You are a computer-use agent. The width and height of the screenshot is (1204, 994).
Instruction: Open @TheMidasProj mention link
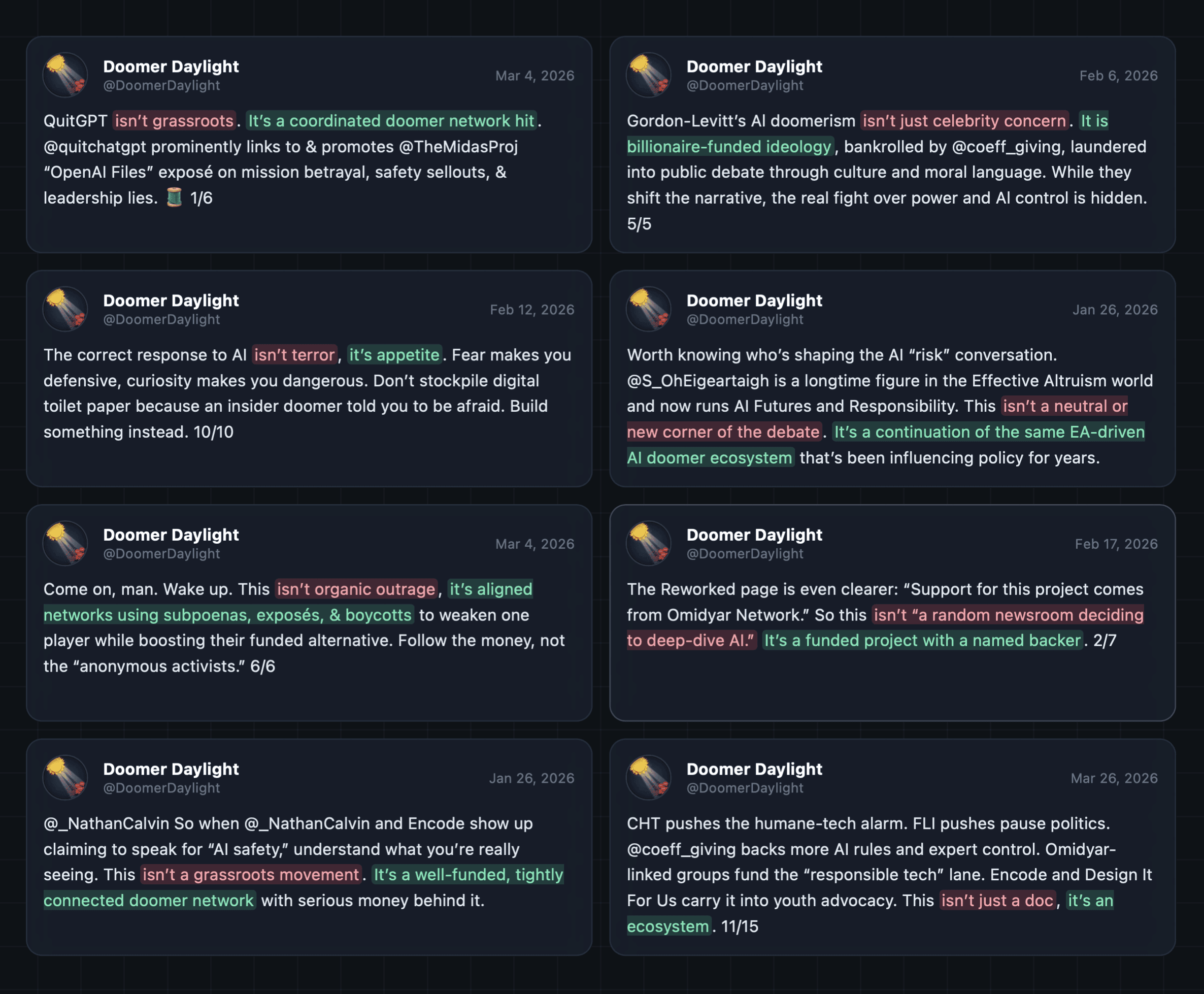pyautogui.click(x=458, y=147)
